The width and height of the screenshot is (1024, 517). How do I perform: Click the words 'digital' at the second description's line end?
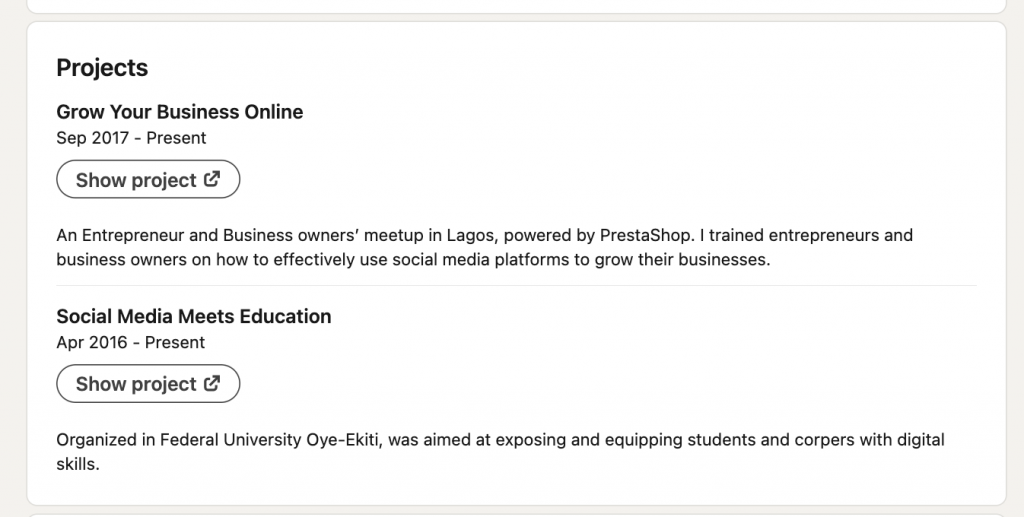pyautogui.click(x=917, y=440)
